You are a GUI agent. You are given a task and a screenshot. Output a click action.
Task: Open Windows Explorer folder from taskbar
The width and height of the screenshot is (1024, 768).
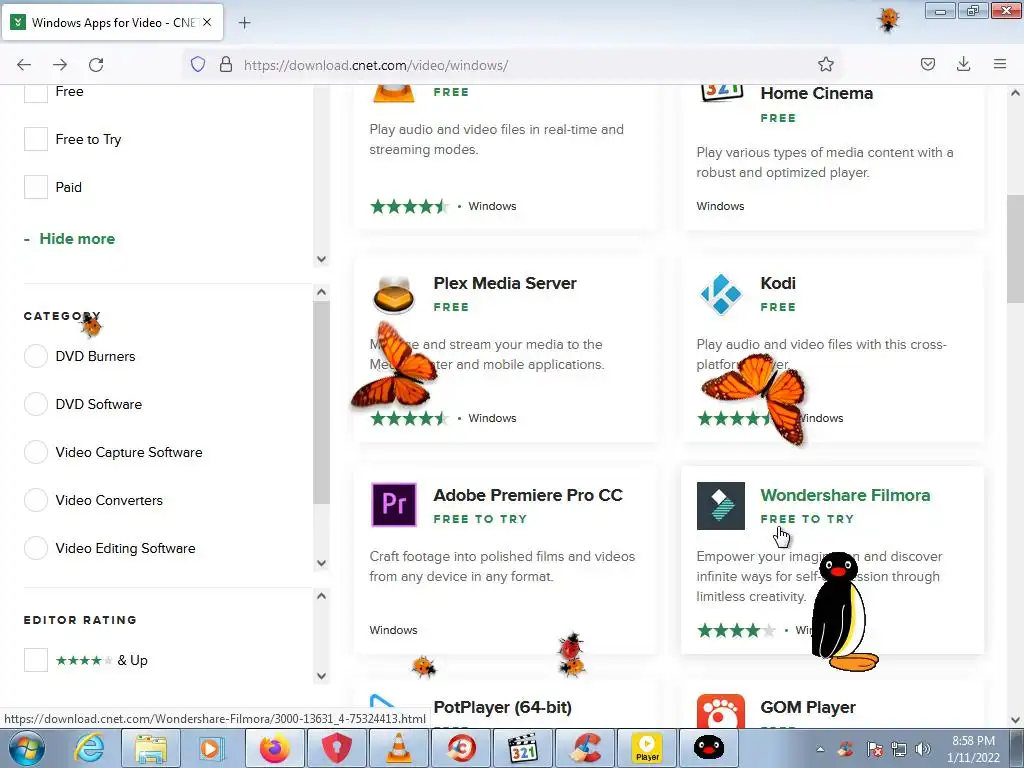[x=151, y=748]
